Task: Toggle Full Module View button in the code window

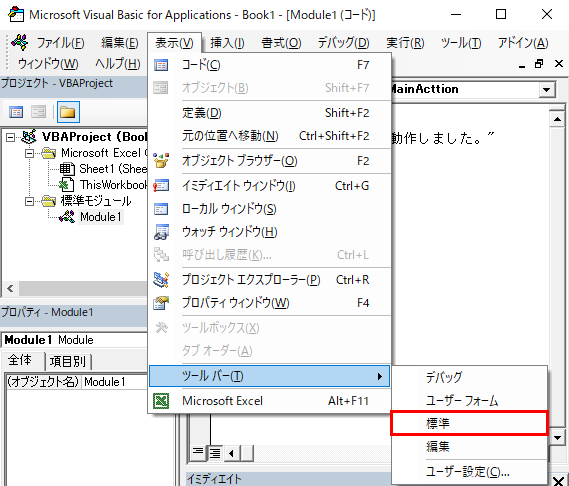Action: click(x=215, y=453)
